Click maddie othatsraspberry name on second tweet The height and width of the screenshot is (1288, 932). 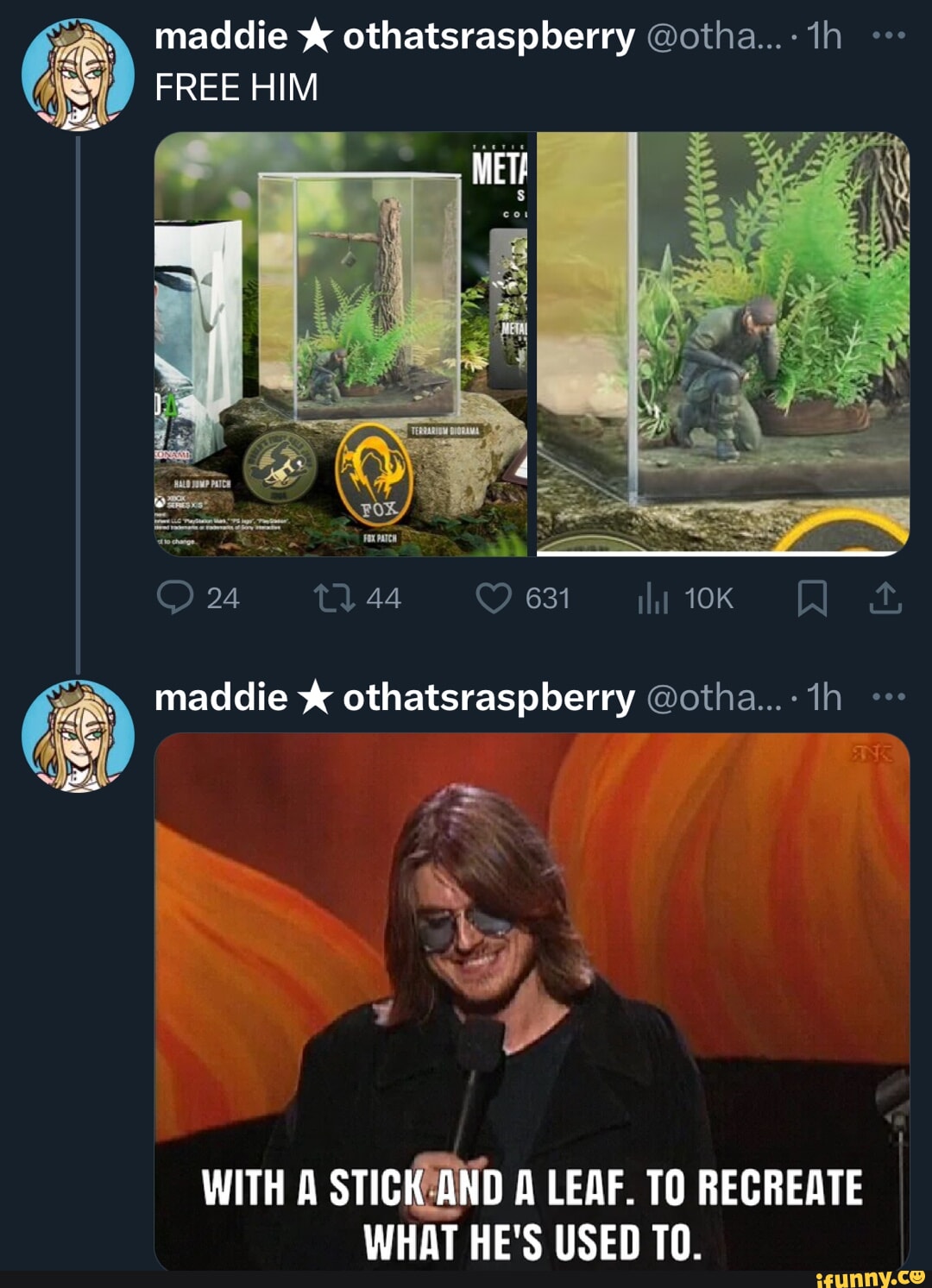(x=394, y=697)
